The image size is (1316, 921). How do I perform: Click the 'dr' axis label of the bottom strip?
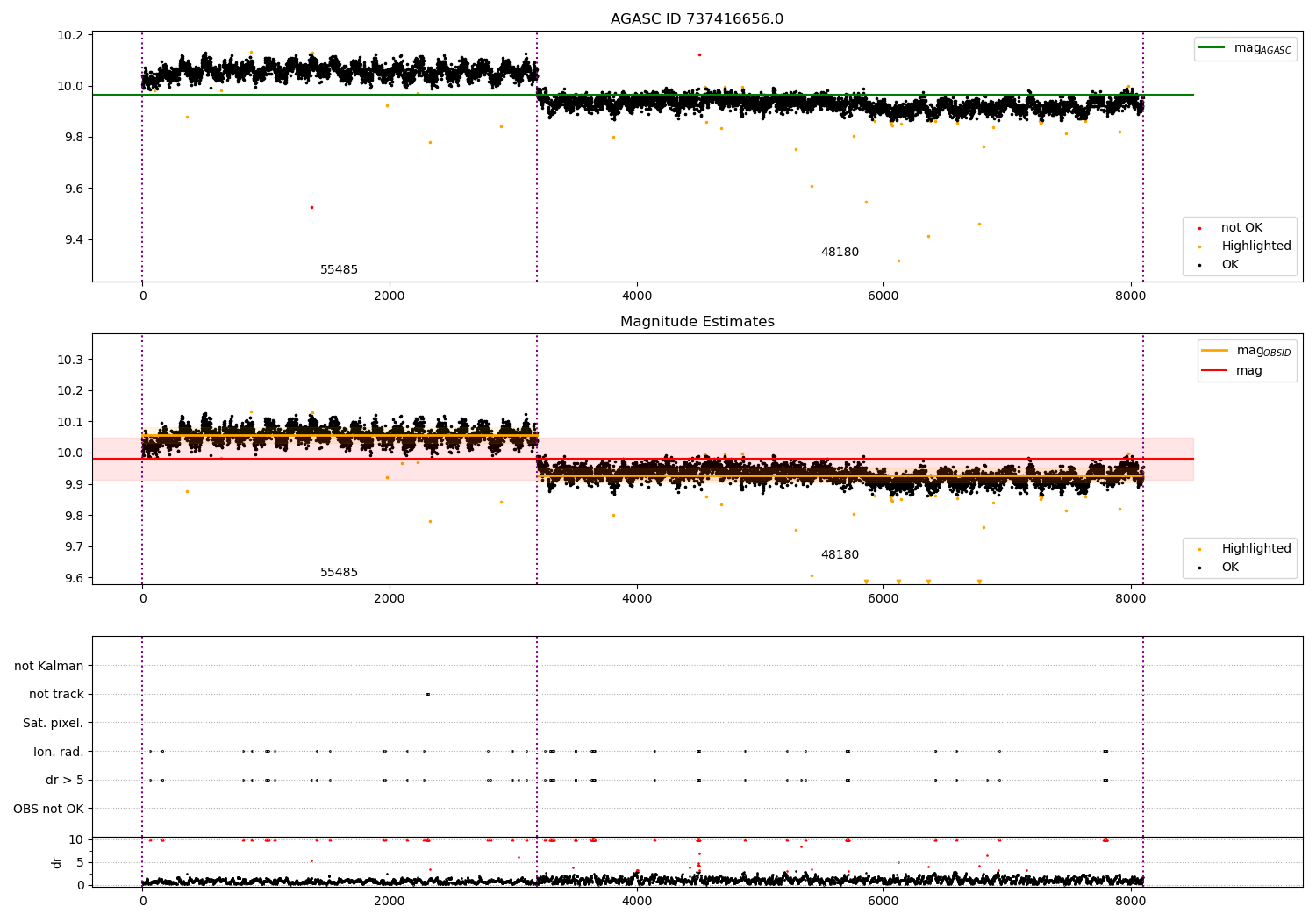pyautogui.click(x=57, y=862)
